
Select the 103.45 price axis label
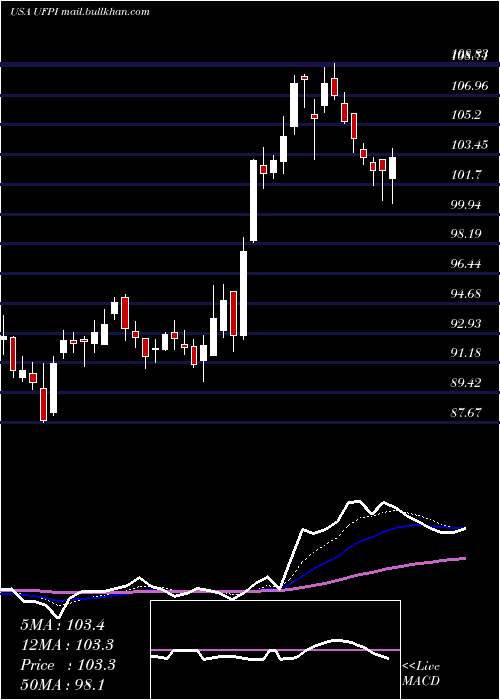click(469, 145)
